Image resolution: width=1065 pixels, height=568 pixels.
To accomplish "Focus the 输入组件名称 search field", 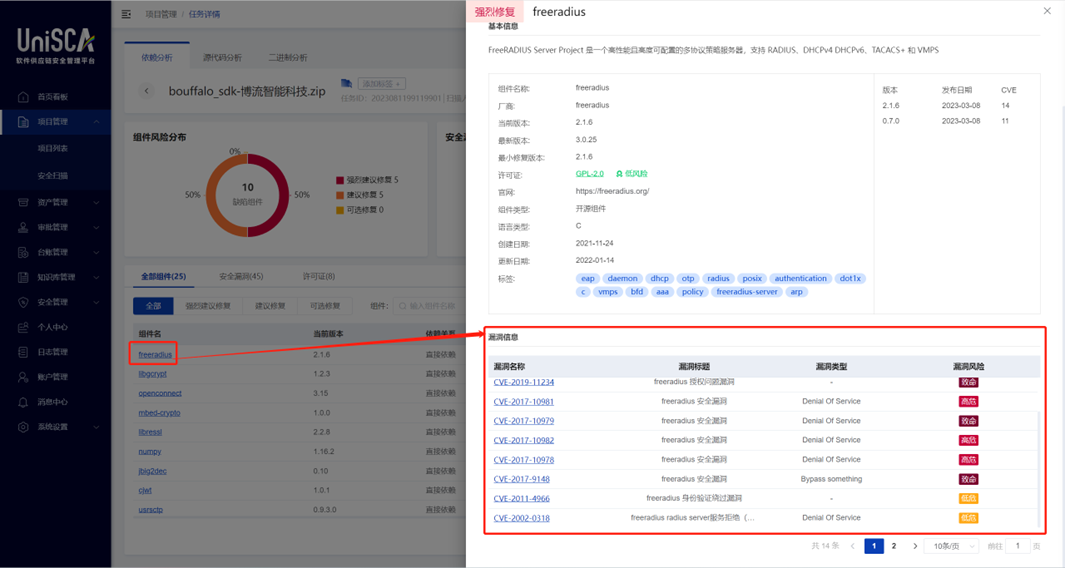I will [x=431, y=306].
